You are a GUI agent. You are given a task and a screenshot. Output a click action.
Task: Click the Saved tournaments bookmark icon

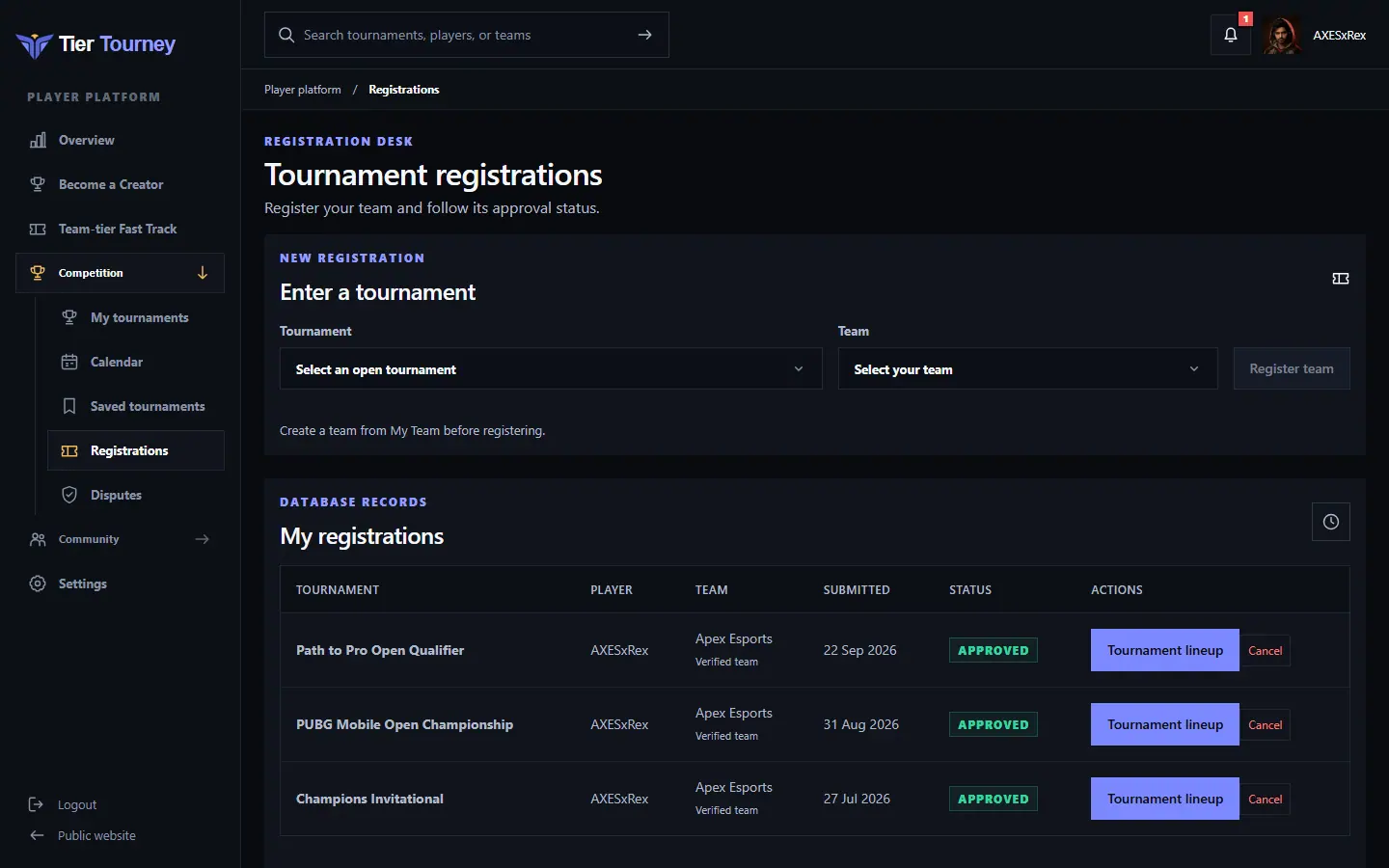[x=69, y=406]
